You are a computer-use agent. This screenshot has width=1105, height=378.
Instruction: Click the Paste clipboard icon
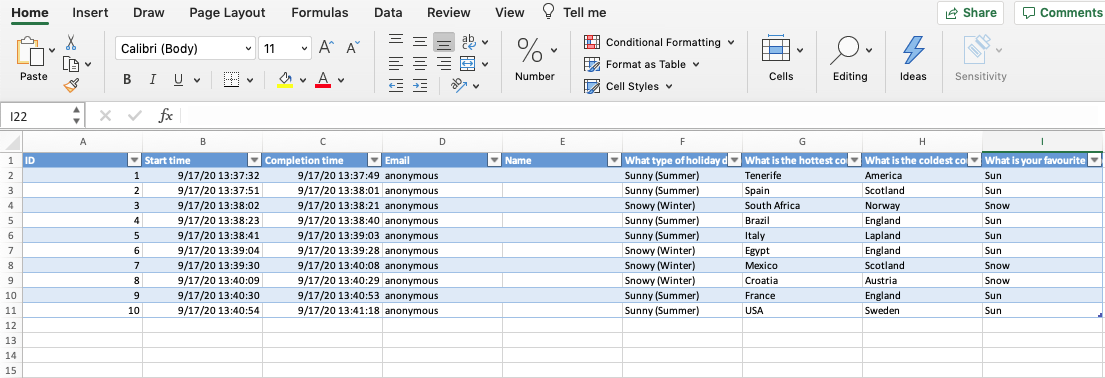(x=30, y=51)
